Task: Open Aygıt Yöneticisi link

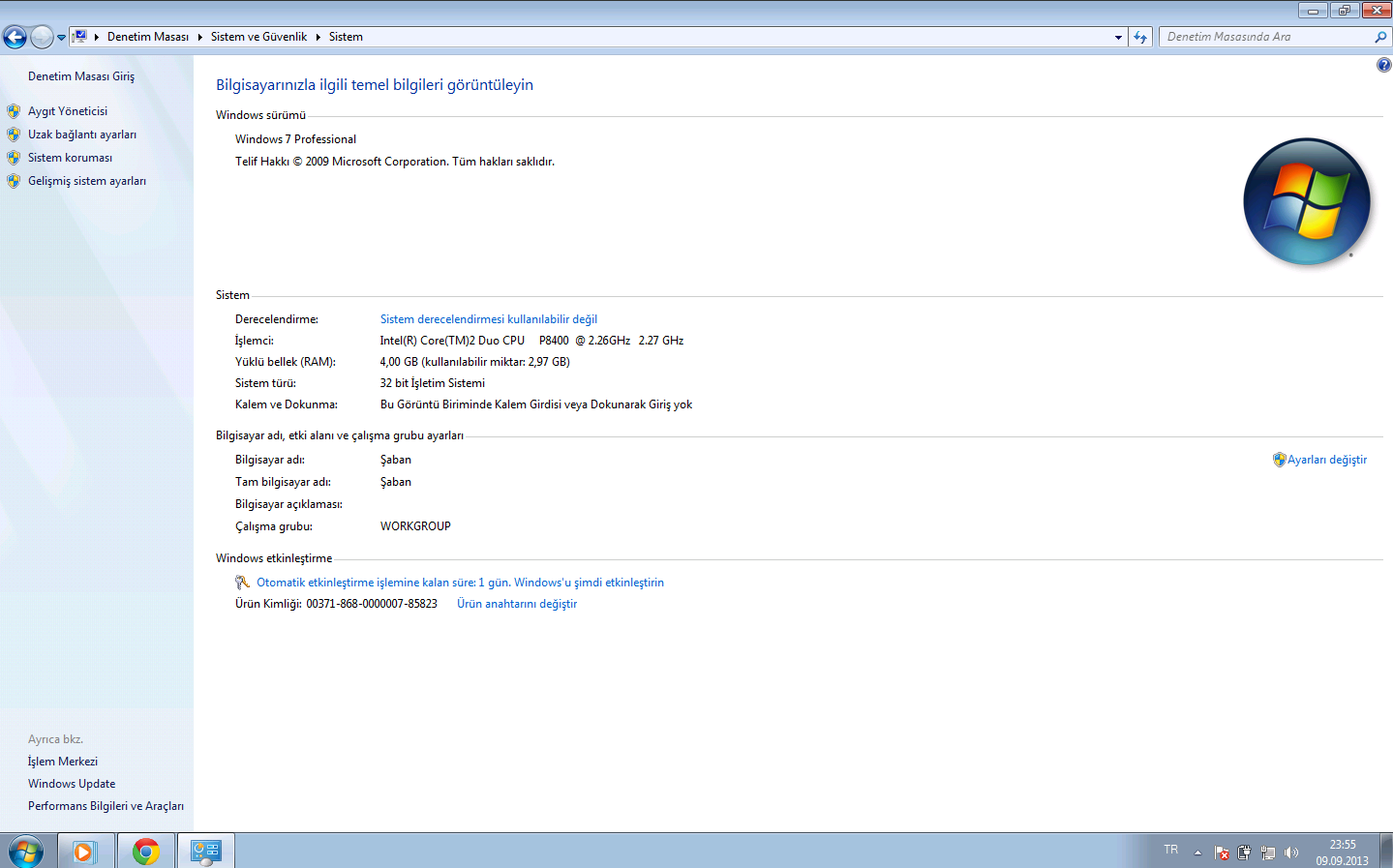Action: pos(68,111)
